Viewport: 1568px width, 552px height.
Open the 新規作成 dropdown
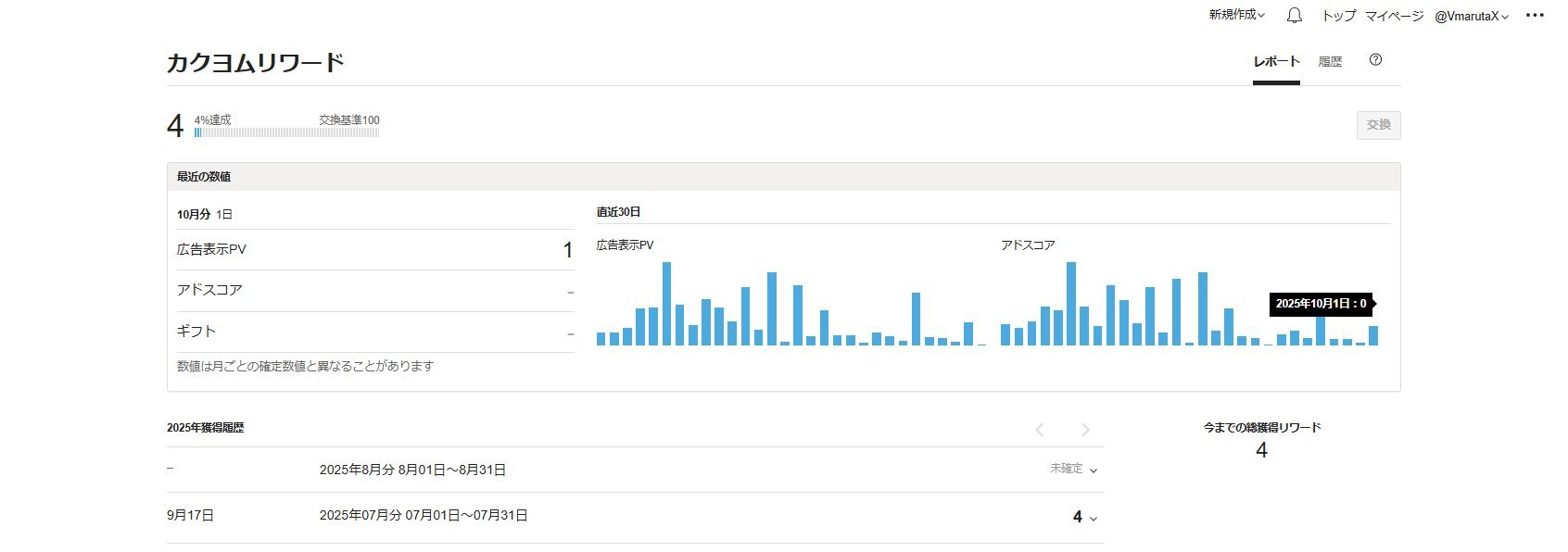pyautogui.click(x=1236, y=15)
